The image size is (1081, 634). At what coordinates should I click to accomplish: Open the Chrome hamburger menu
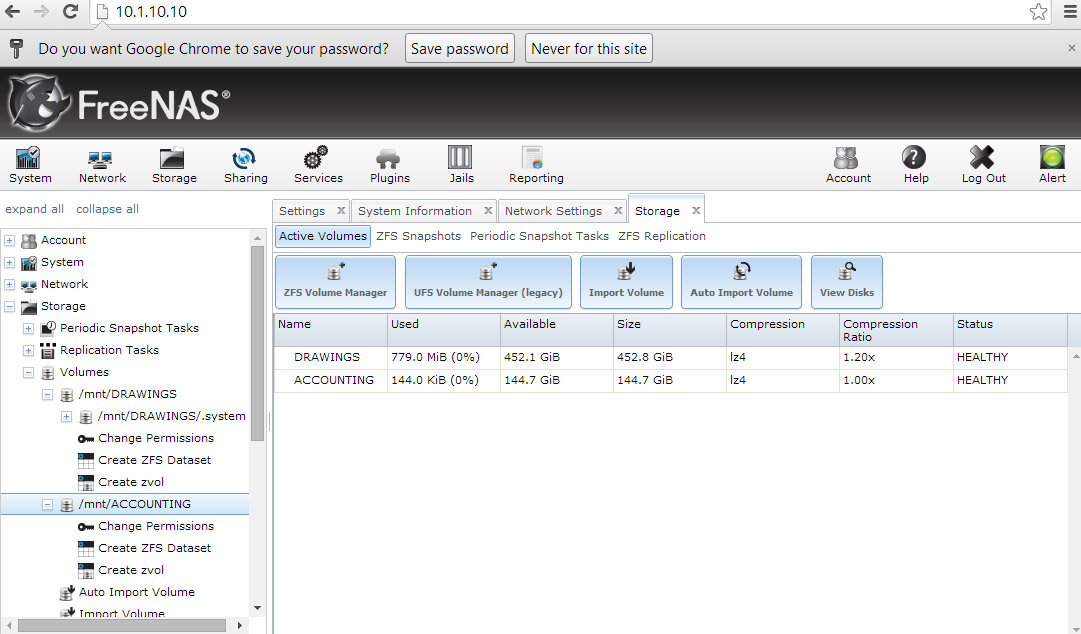[1071, 12]
